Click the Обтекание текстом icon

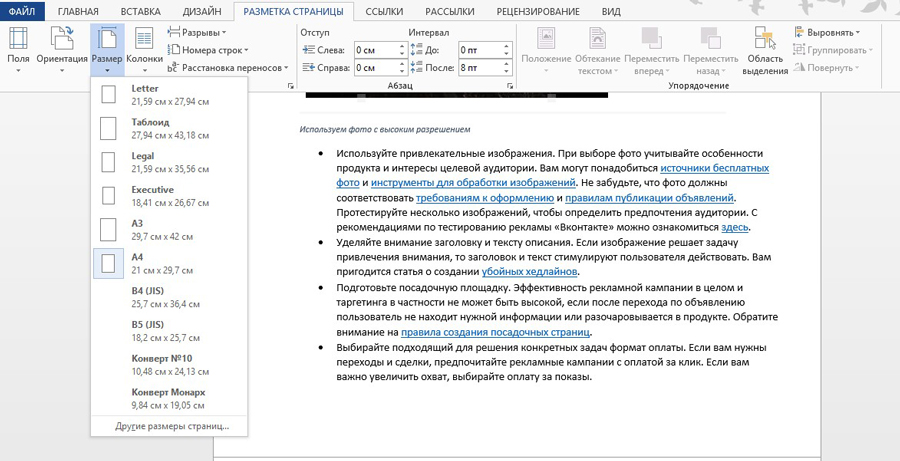(598, 38)
